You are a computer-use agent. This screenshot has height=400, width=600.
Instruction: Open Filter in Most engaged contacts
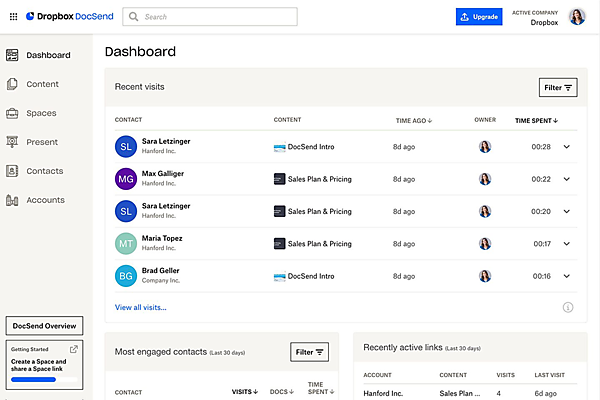[309, 351]
